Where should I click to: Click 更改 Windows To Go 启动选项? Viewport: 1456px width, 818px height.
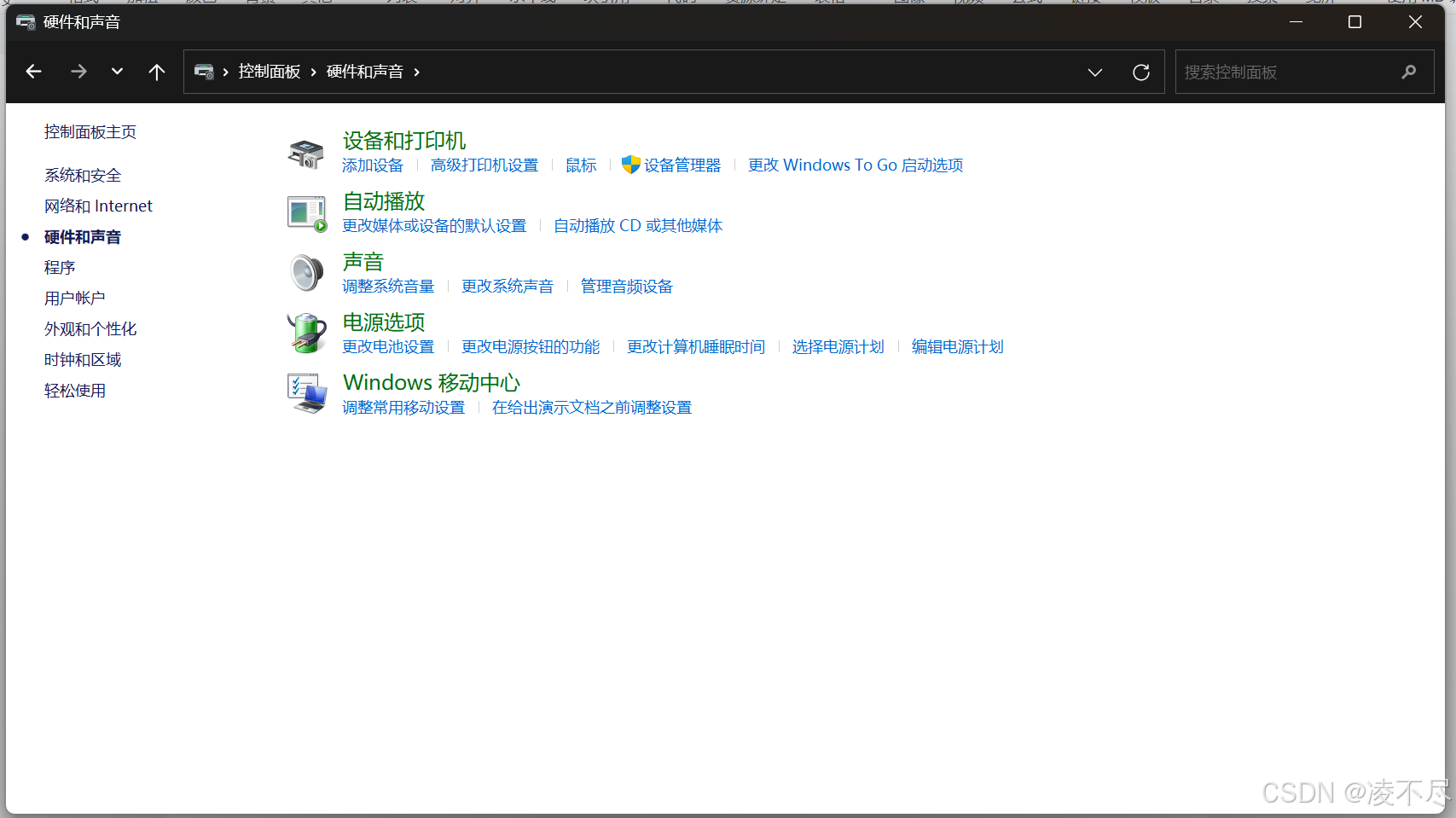tap(856, 165)
